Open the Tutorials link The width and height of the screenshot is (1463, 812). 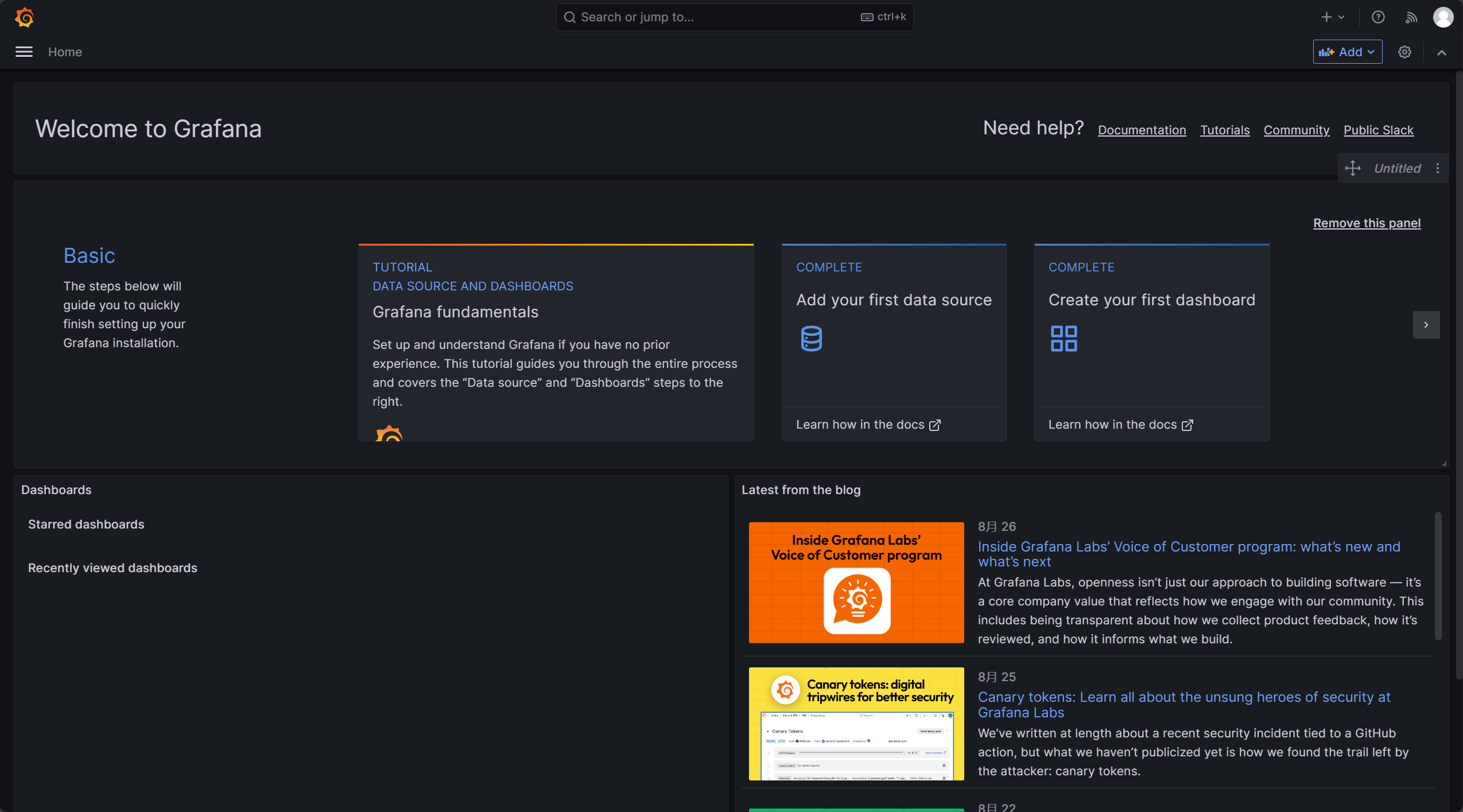pyautogui.click(x=1225, y=130)
